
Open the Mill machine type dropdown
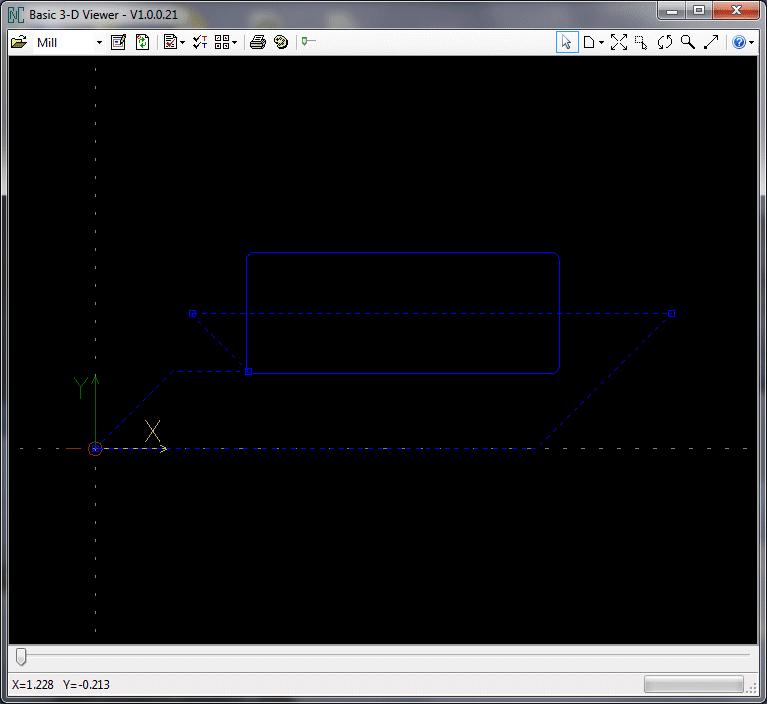(x=99, y=43)
